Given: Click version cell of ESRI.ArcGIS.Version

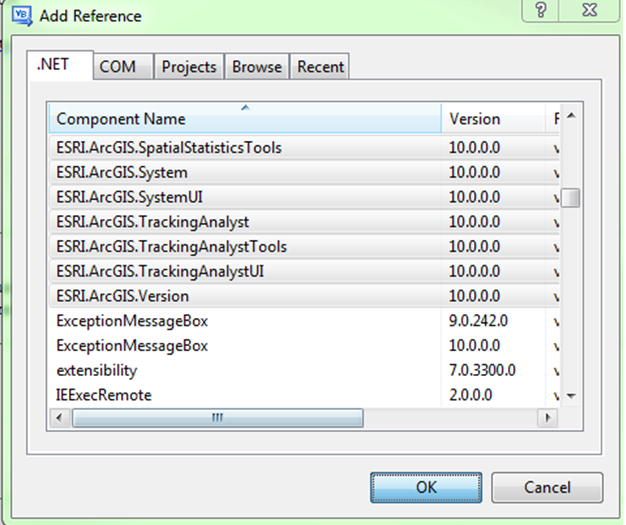Looking at the screenshot, I should click(474, 296).
